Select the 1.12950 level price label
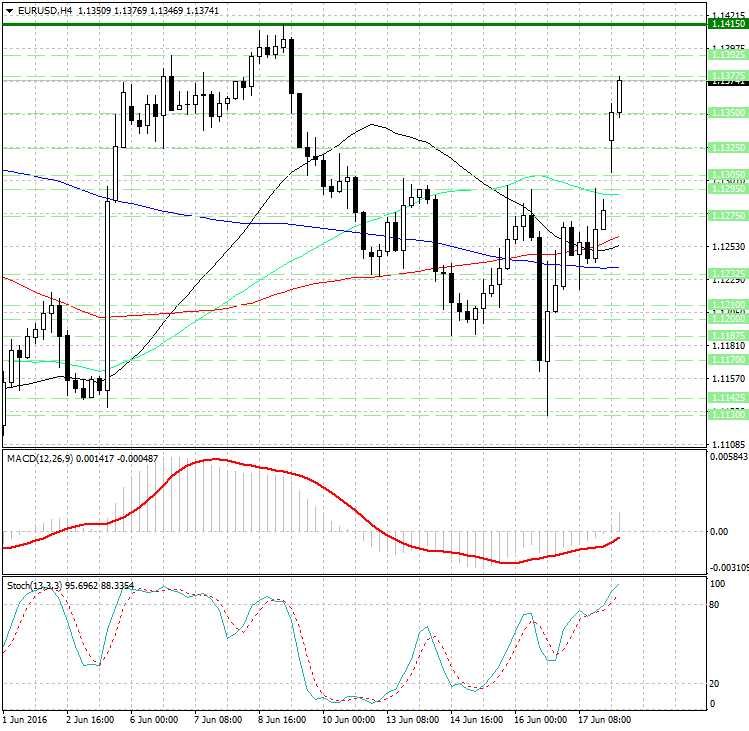This screenshot has width=749, height=731. [x=728, y=189]
